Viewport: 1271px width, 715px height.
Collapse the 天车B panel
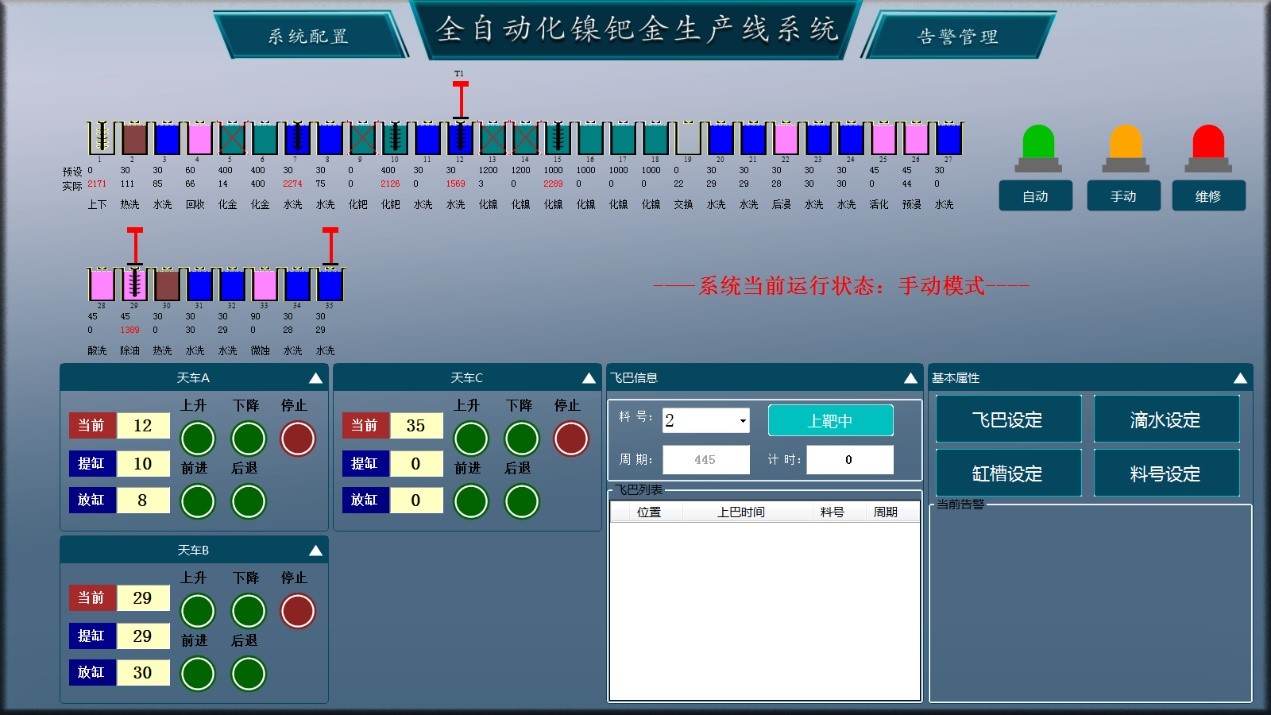(x=316, y=550)
